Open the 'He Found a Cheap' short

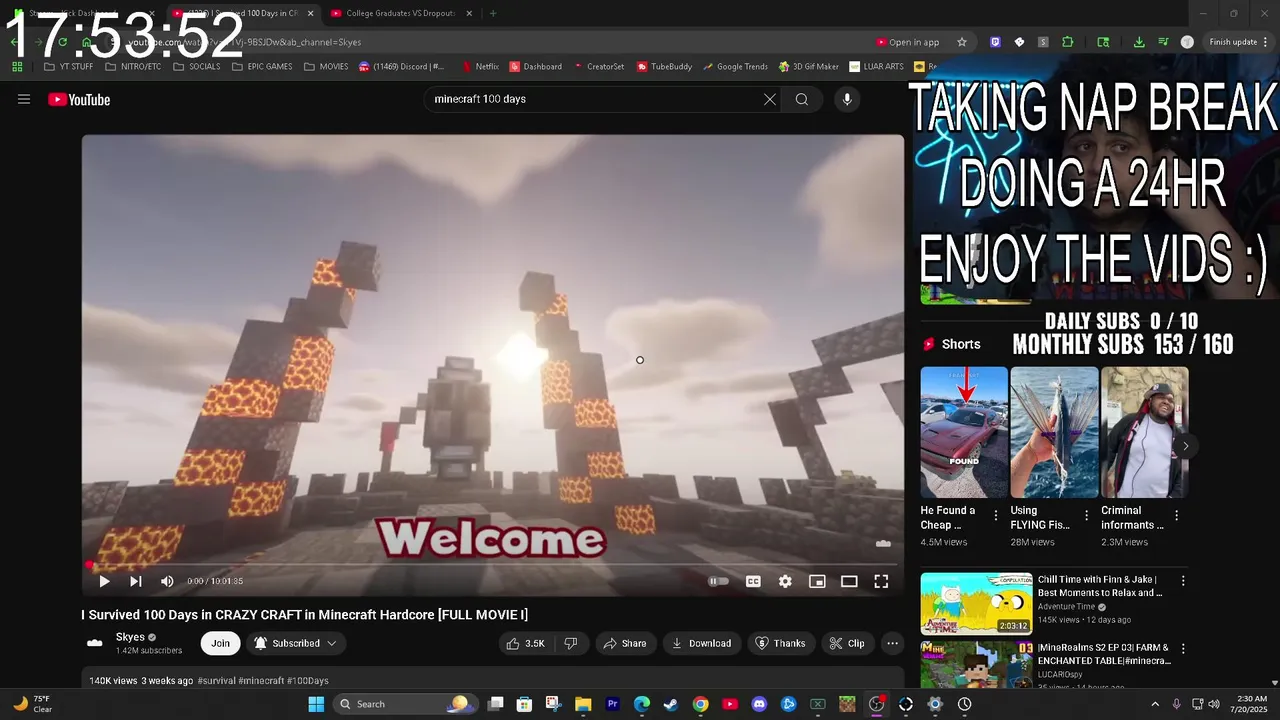click(964, 432)
